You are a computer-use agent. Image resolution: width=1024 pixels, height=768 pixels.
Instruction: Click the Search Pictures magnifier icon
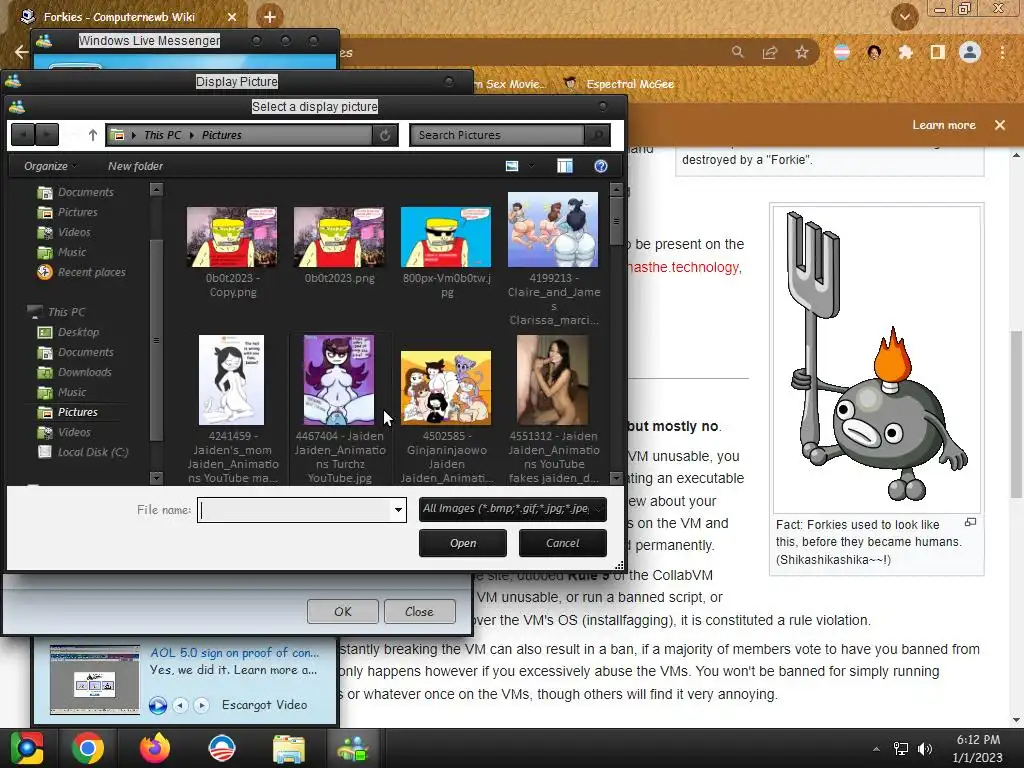pos(597,135)
